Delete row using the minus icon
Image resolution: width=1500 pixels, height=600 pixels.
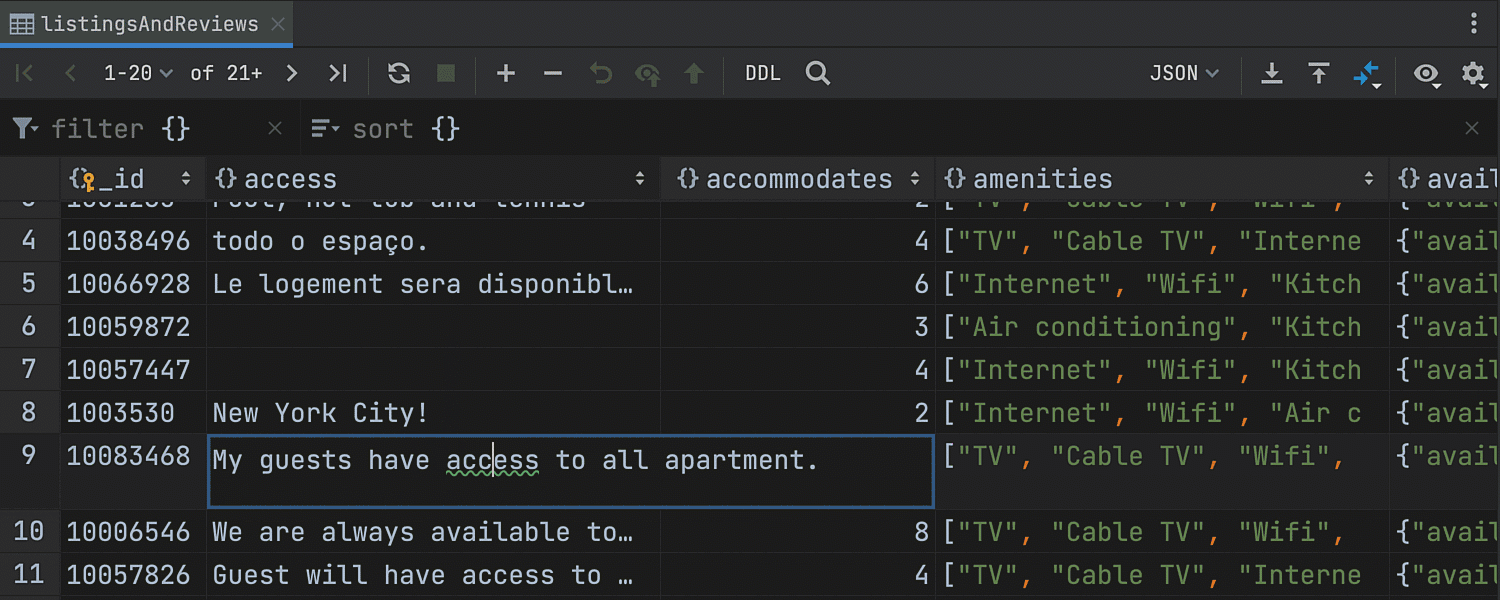click(x=553, y=73)
